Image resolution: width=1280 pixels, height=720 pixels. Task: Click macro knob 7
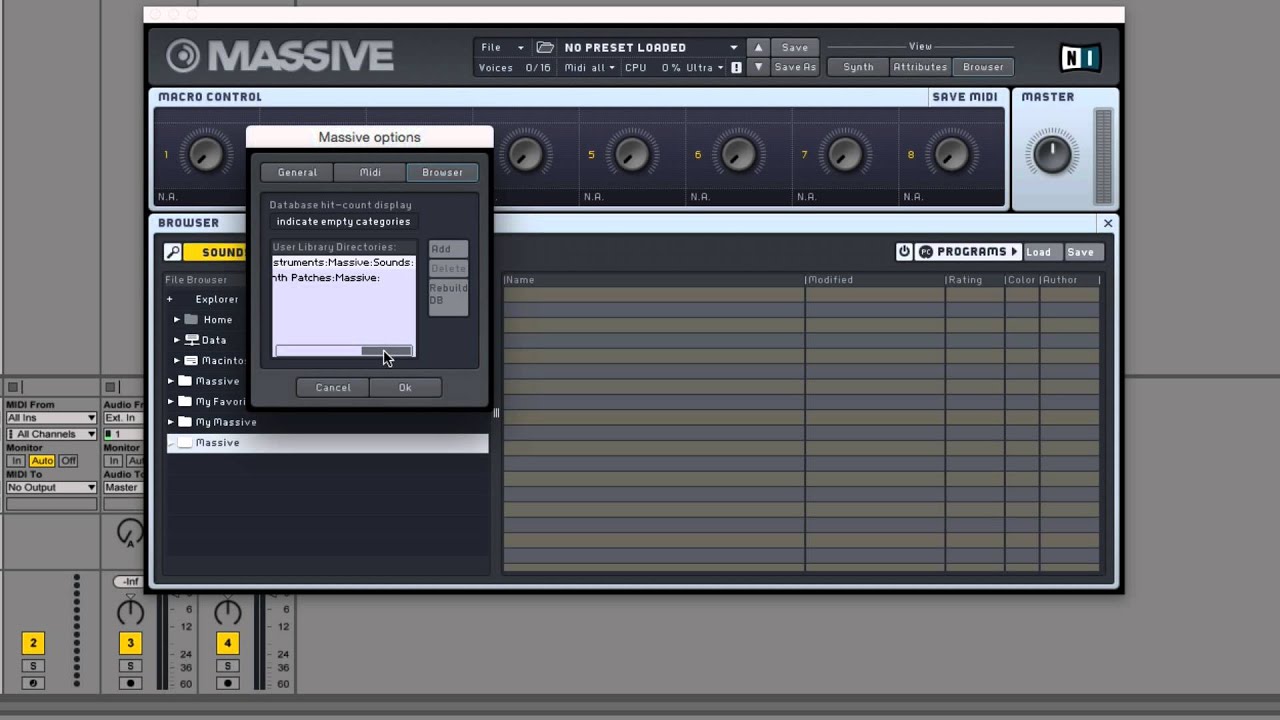click(844, 154)
